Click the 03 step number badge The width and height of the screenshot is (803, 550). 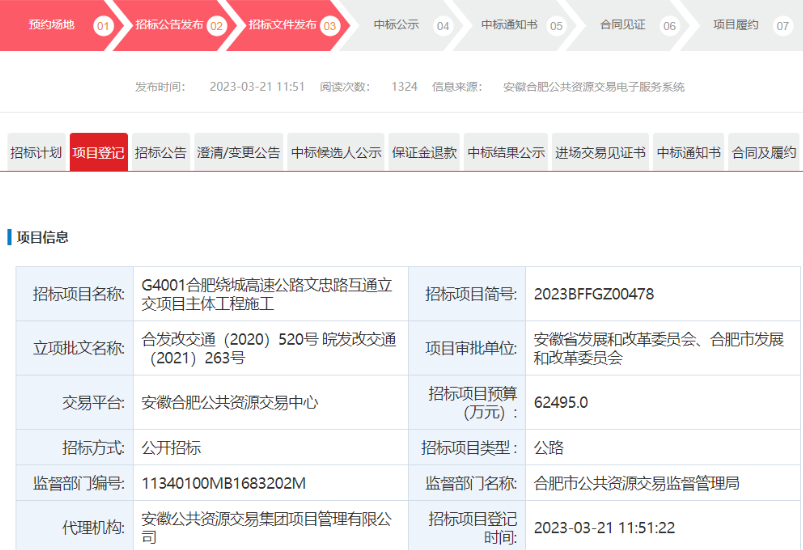(329, 26)
